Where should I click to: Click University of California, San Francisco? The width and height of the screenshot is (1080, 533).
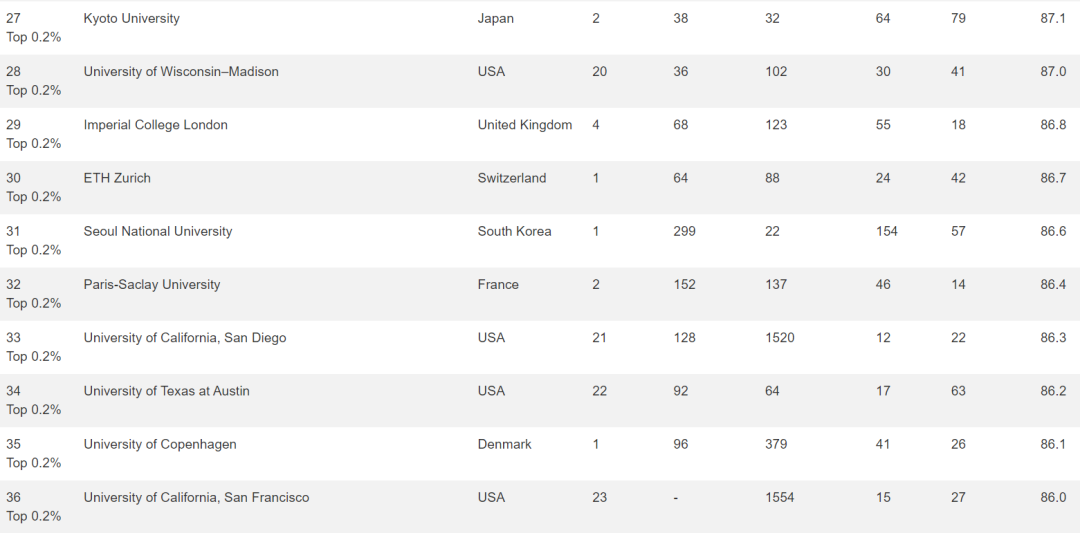[x=196, y=497]
